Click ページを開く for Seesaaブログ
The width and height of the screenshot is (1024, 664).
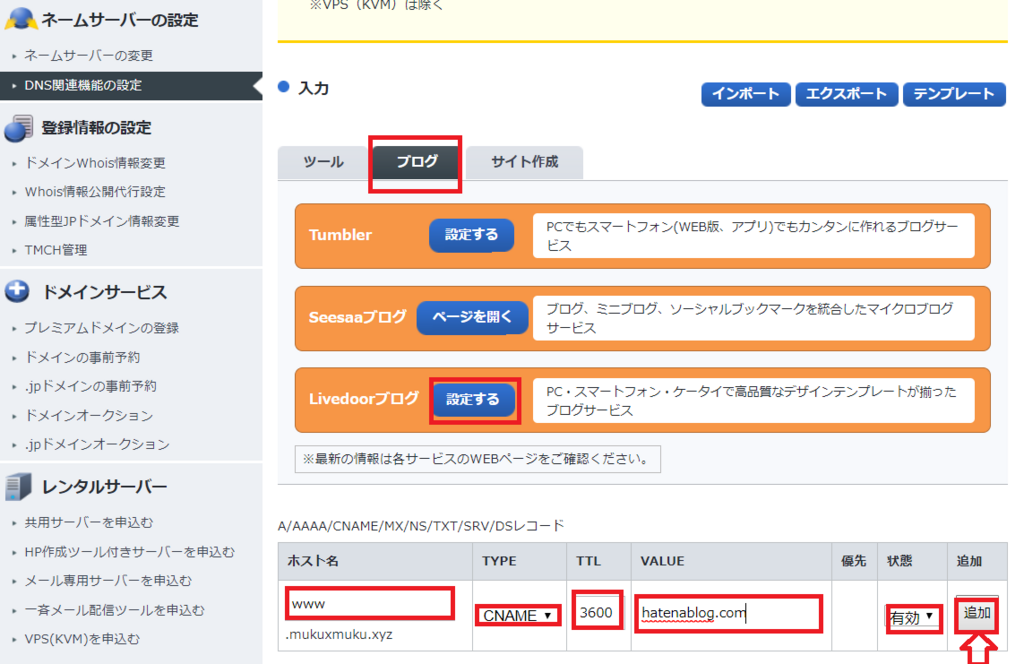coord(472,317)
